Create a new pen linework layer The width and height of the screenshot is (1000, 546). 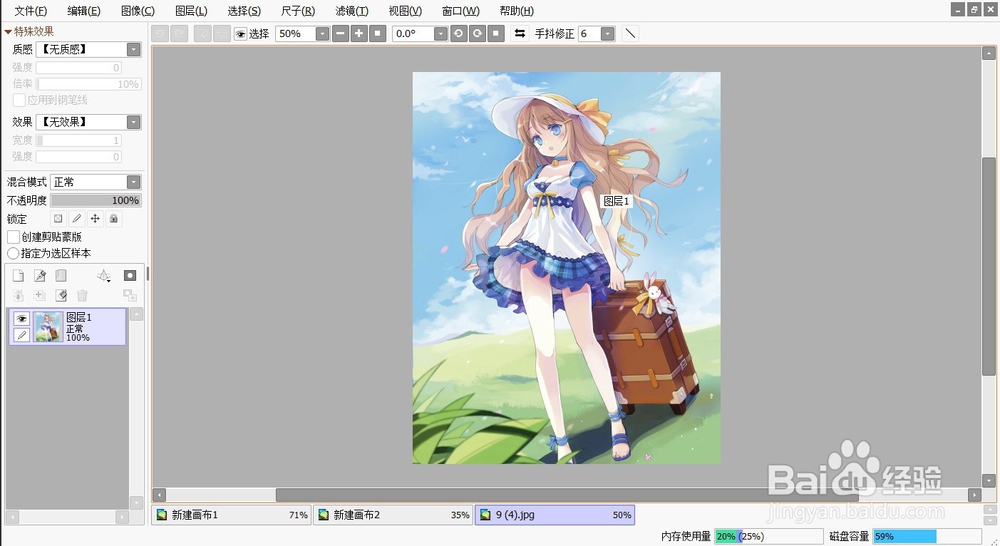pyautogui.click(x=40, y=276)
